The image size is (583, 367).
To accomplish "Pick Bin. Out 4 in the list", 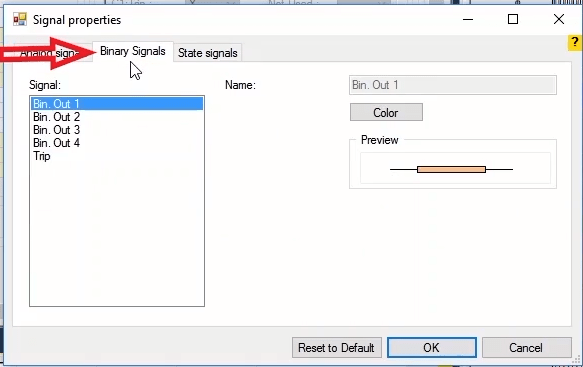I will click(x=117, y=143).
